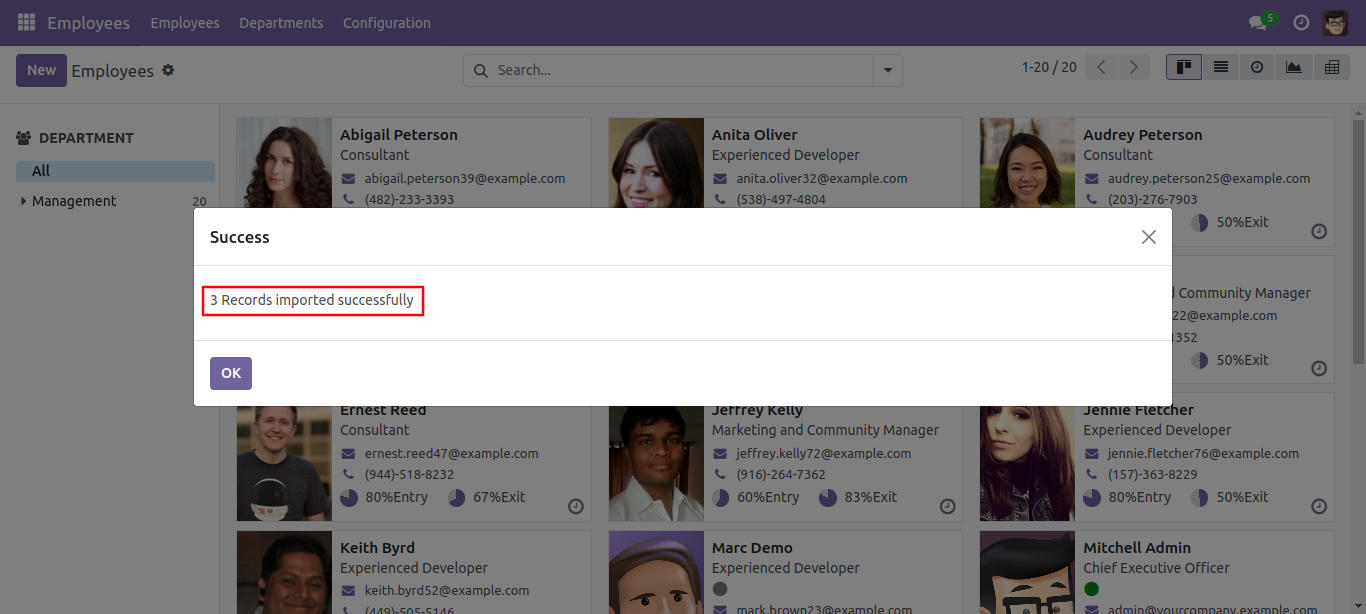Open the Employees menu item
This screenshot has width=1366, height=614.
(185, 22)
